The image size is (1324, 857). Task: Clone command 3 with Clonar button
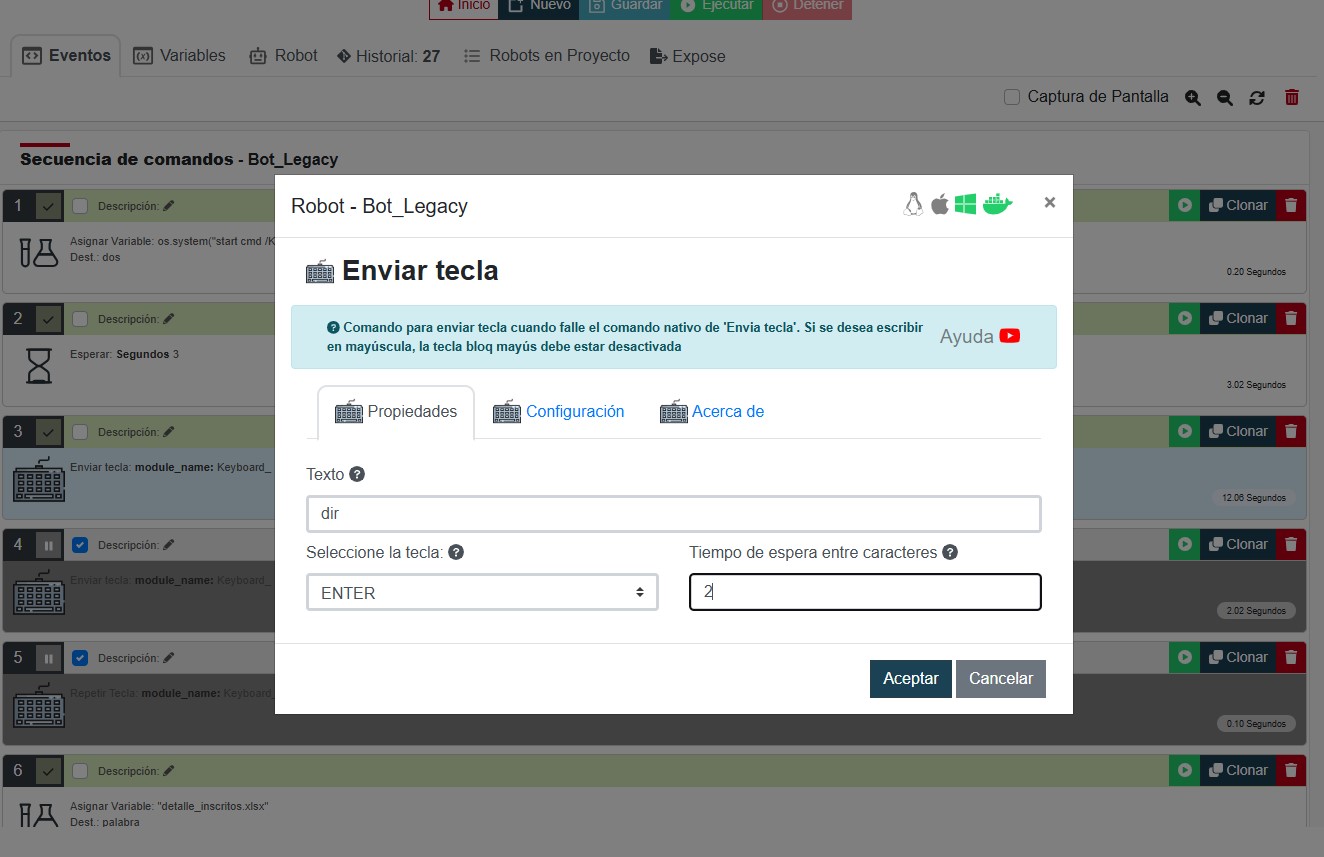[1238, 431]
